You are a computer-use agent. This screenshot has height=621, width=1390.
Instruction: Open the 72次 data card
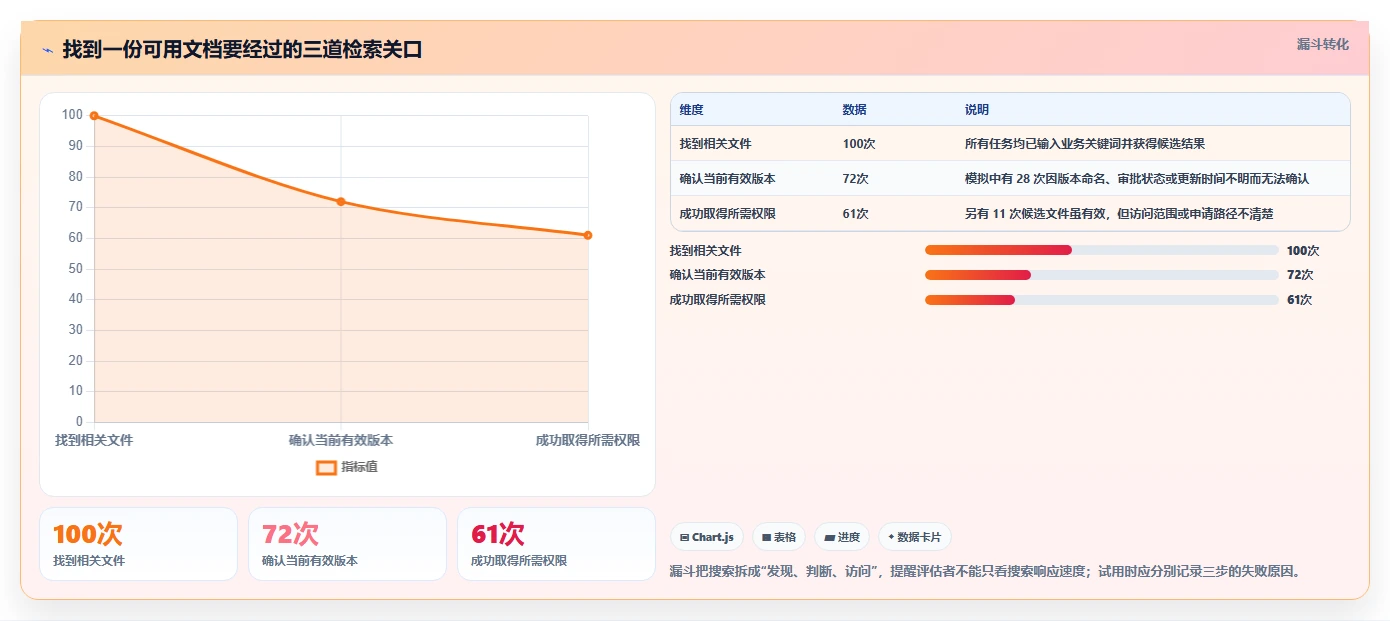(347, 544)
